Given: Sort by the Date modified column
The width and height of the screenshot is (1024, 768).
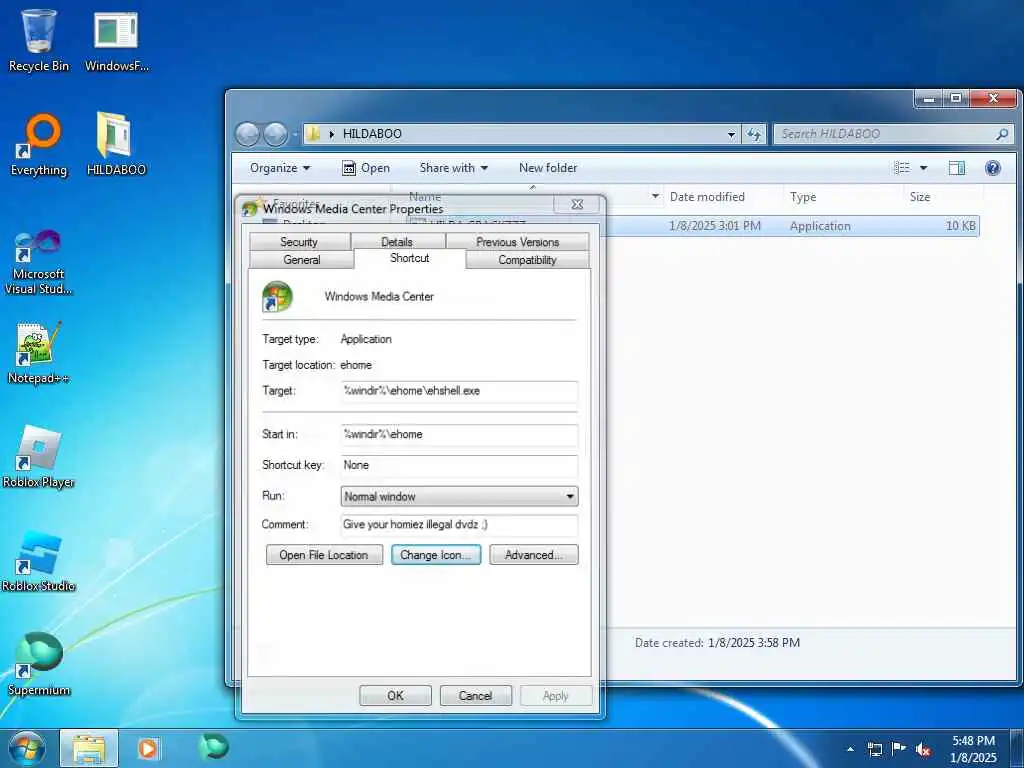Looking at the screenshot, I should 707,197.
